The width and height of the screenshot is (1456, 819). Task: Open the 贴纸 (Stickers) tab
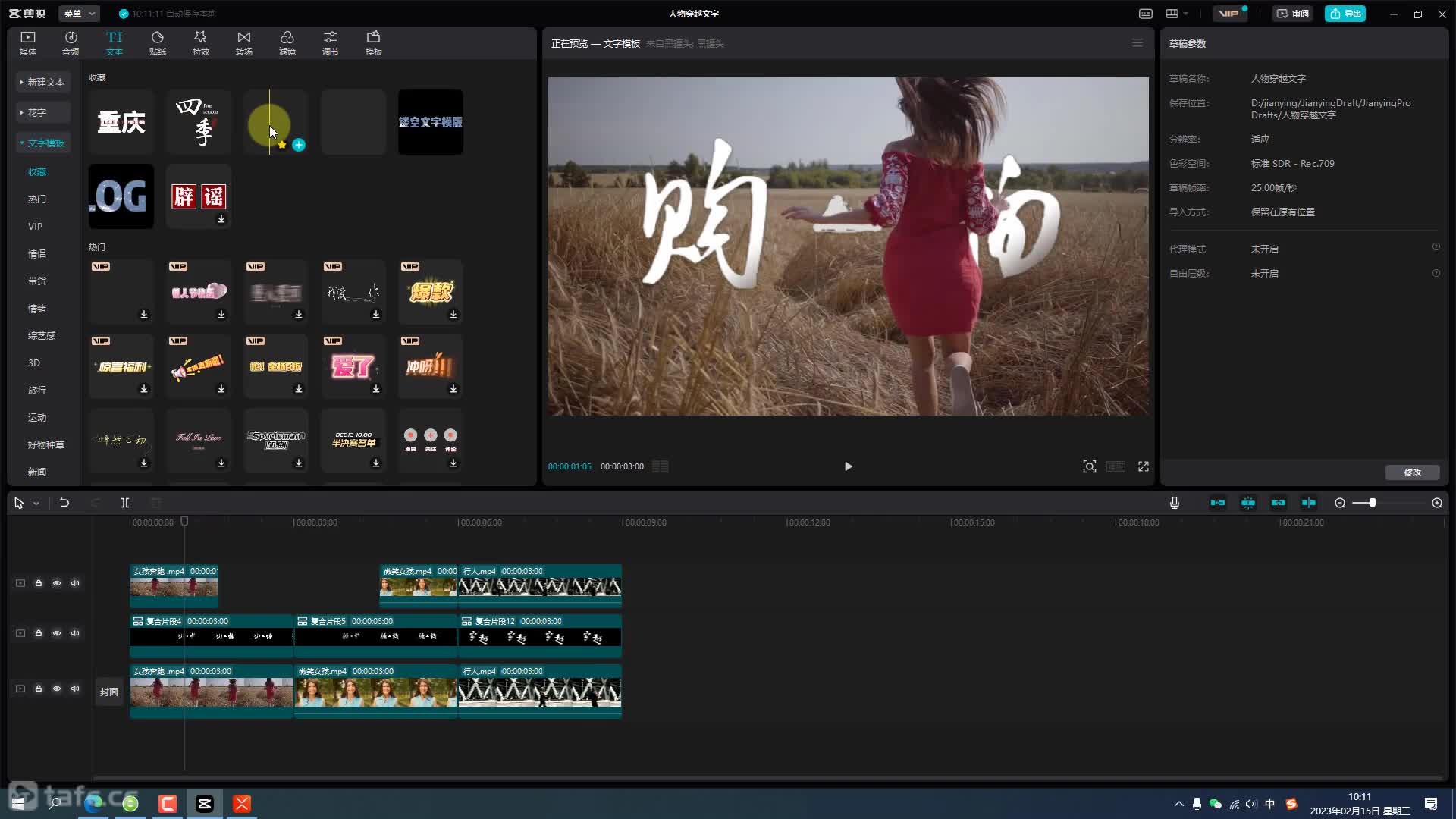(158, 43)
